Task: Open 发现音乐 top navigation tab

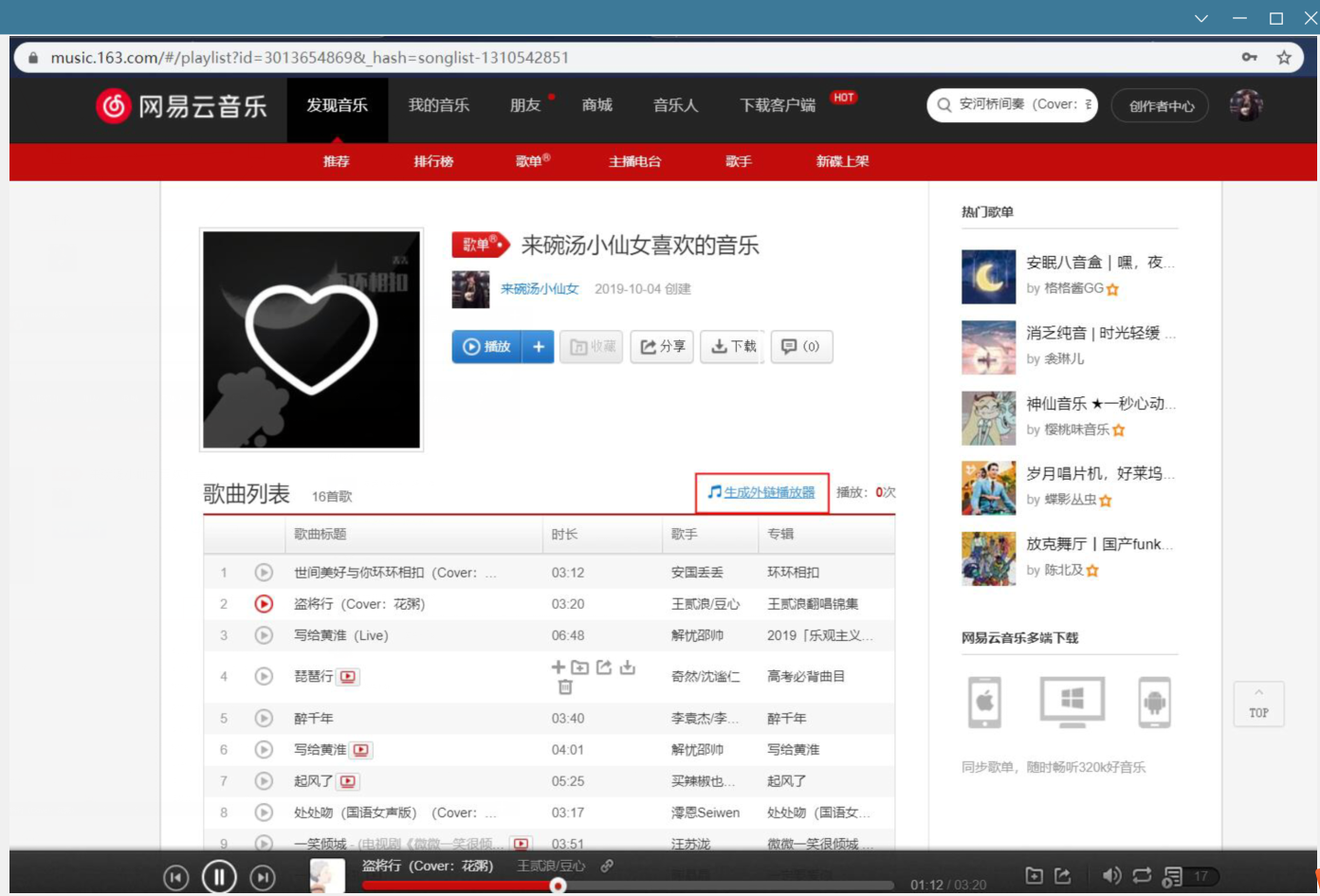Action: 337,105
